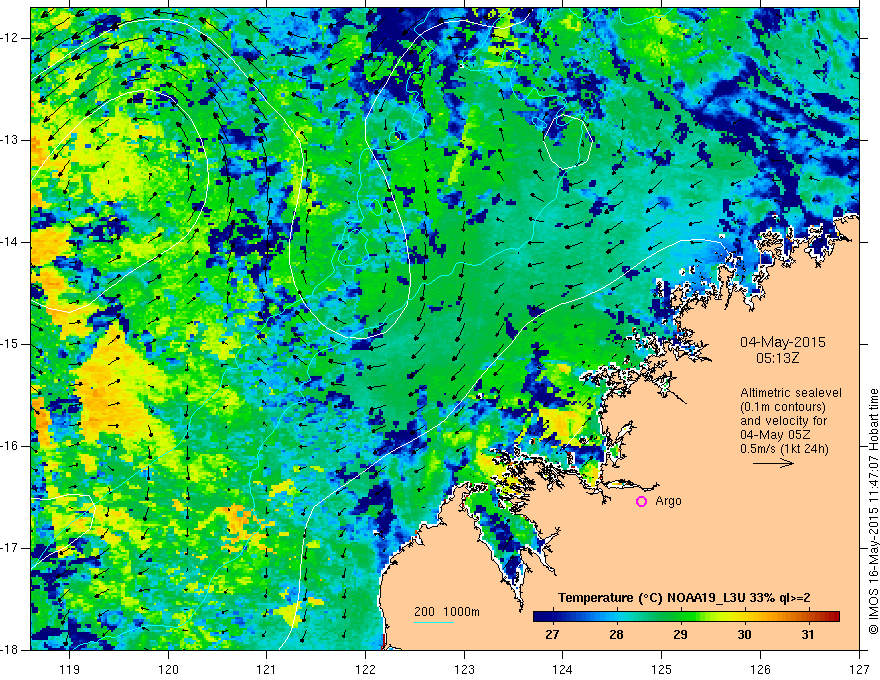Click the 'Altimetric sealevel' legend text
Viewport: 880px width, 680px height.
pos(791,393)
